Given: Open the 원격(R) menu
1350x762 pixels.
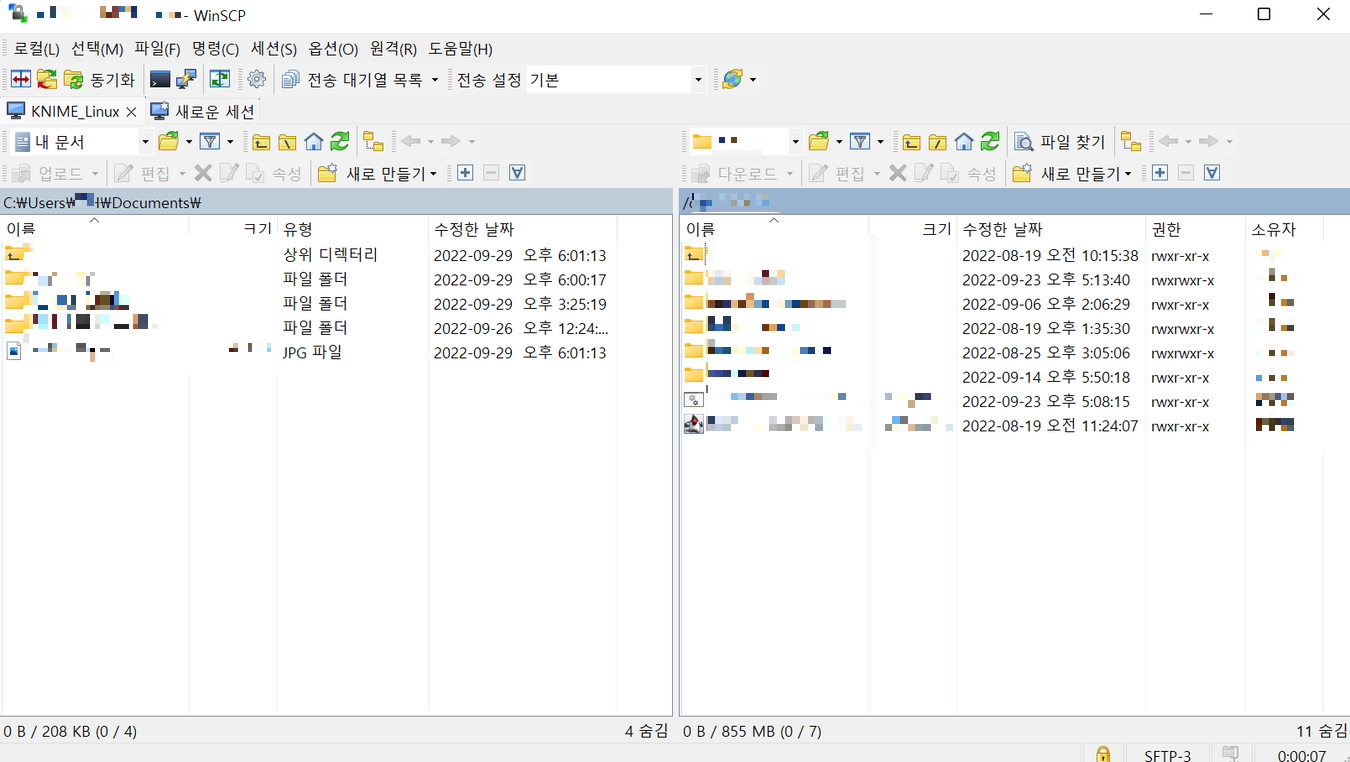Looking at the screenshot, I should [x=393, y=49].
